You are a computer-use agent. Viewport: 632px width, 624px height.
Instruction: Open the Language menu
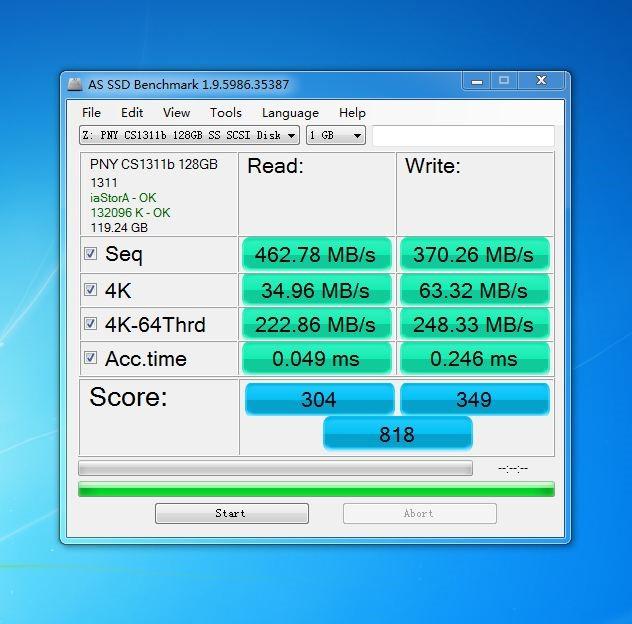[x=290, y=112]
